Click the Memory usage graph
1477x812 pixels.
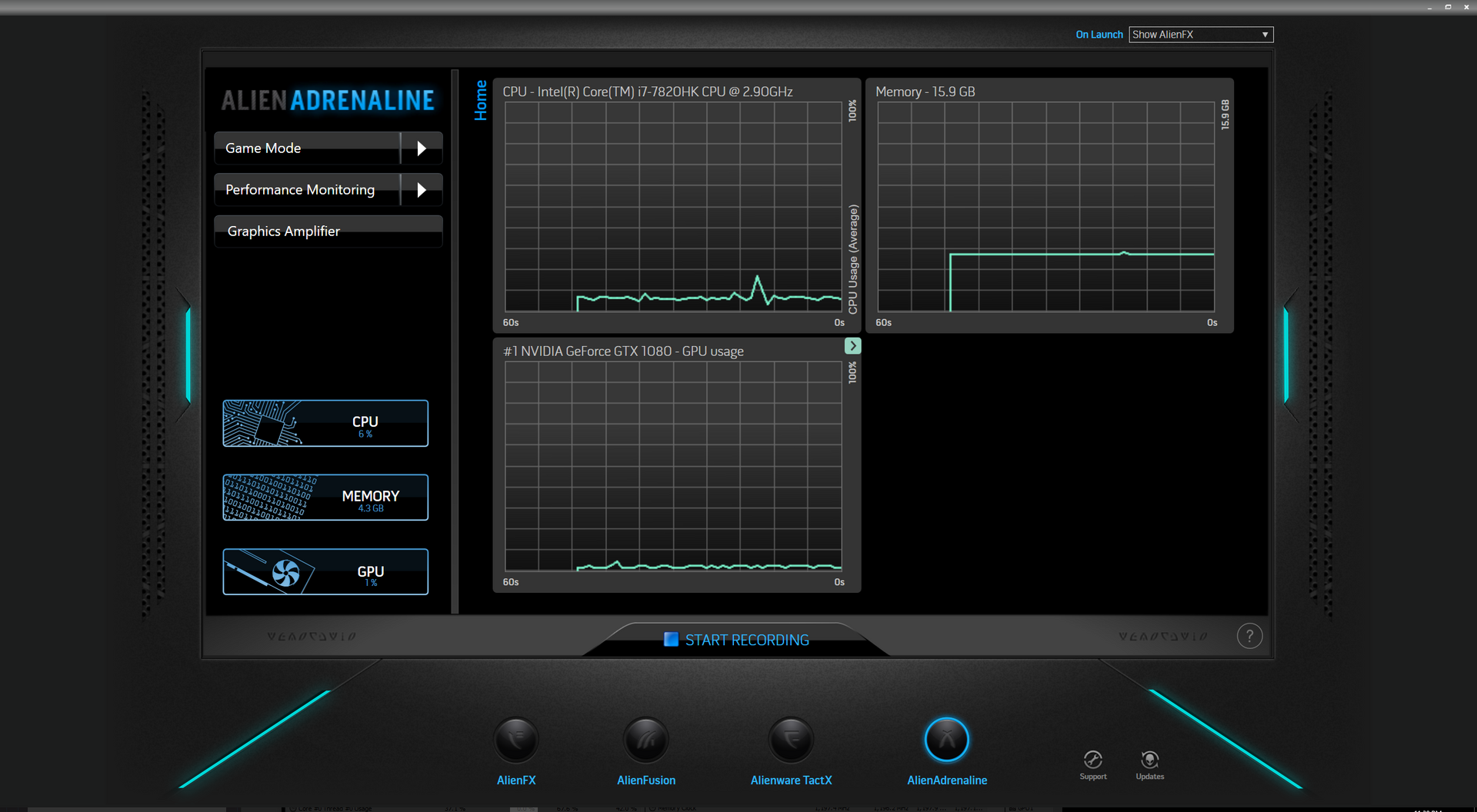point(1046,207)
